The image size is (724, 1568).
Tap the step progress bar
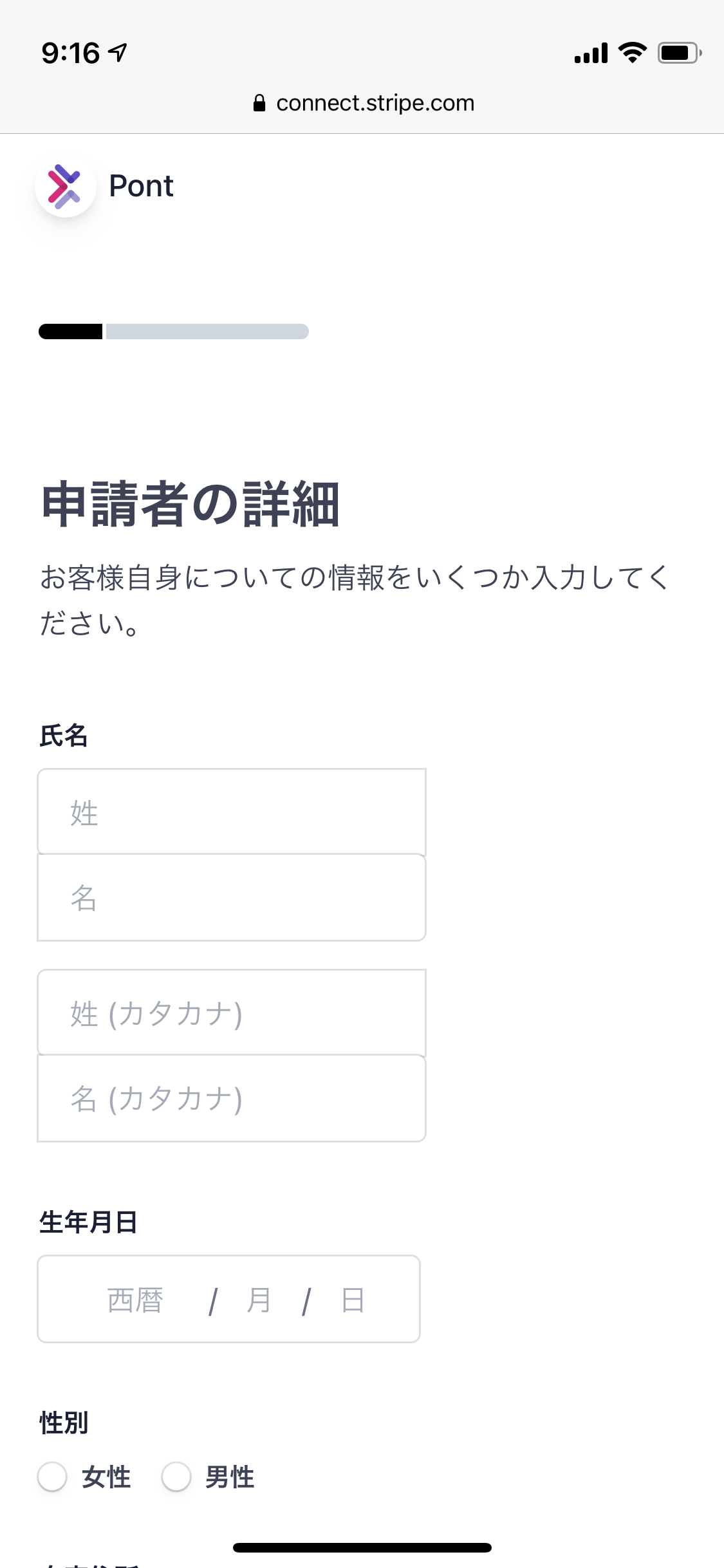(x=174, y=331)
